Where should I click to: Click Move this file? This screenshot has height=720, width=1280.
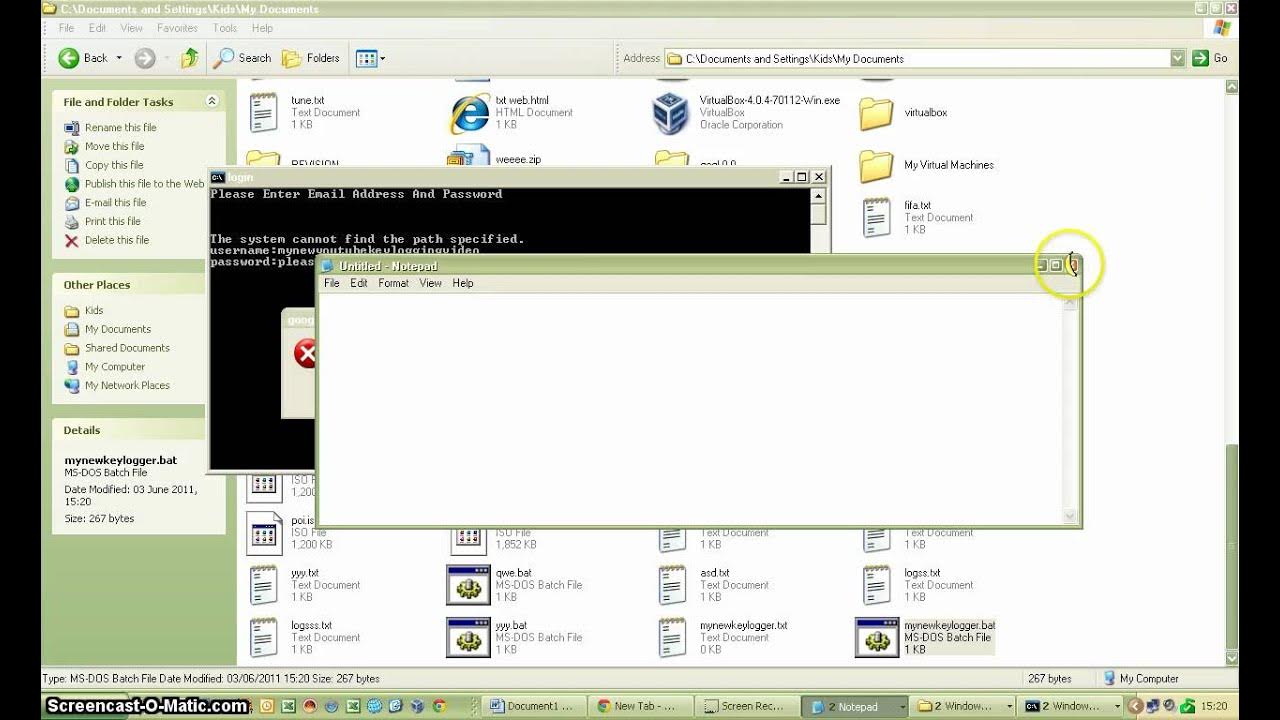(x=114, y=146)
